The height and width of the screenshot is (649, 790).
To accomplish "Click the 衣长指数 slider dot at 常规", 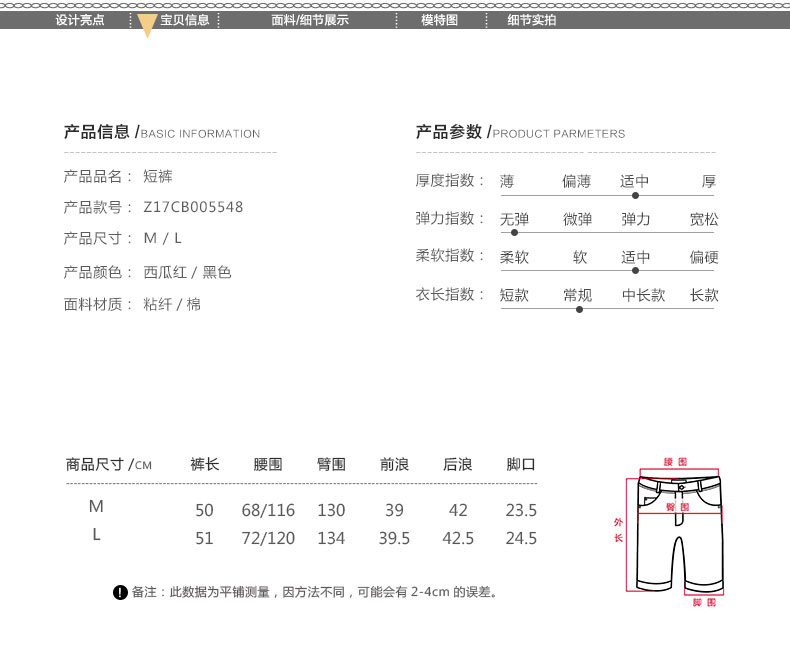I will pos(578,309).
